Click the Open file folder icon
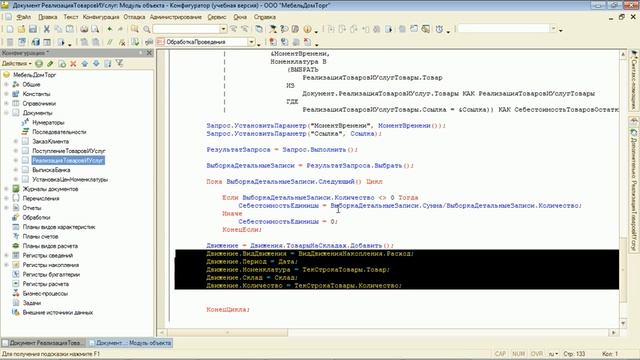The image size is (640, 360). pyautogui.click(x=21, y=29)
